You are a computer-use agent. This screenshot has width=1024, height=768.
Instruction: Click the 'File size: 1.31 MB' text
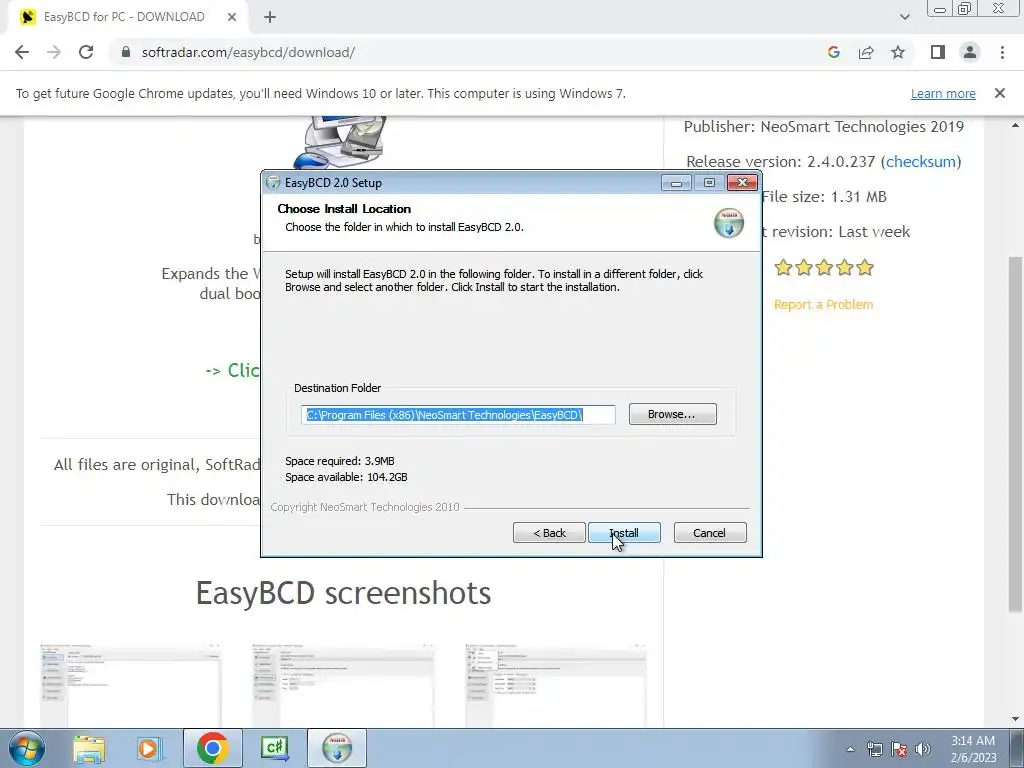824,197
